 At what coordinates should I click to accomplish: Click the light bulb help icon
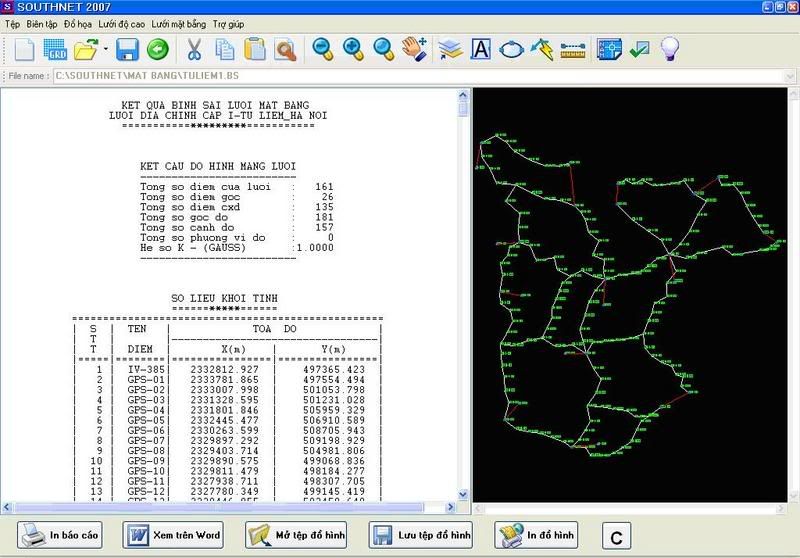(669, 49)
